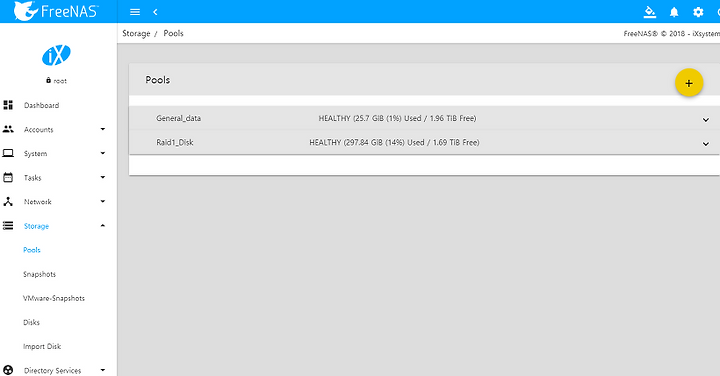The width and height of the screenshot is (720, 376).
Task: Click the Pools card heading
Action: click(158, 80)
